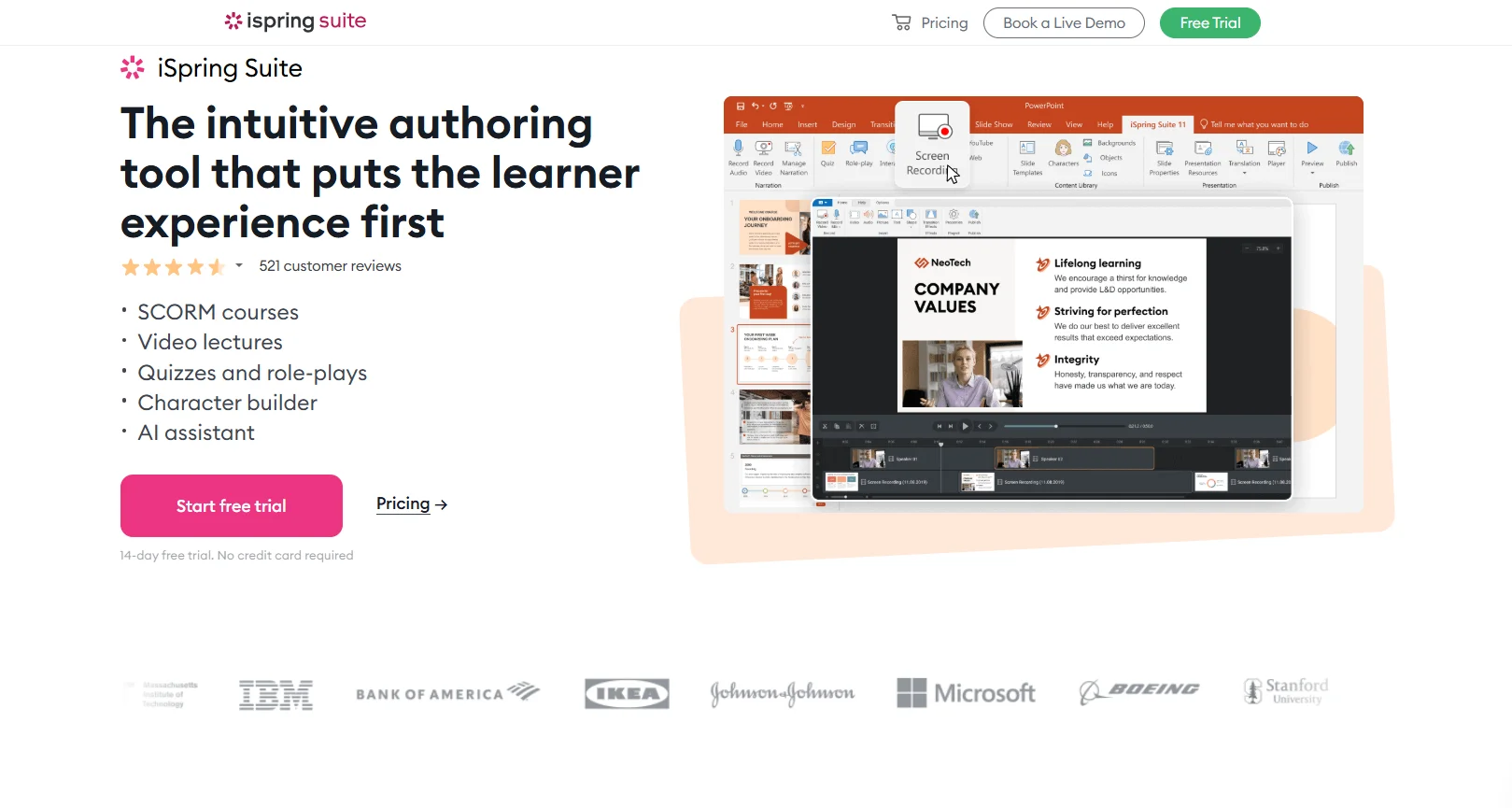Click the Start free trial button
The height and width of the screenshot is (808, 1512).
pyautogui.click(x=232, y=505)
